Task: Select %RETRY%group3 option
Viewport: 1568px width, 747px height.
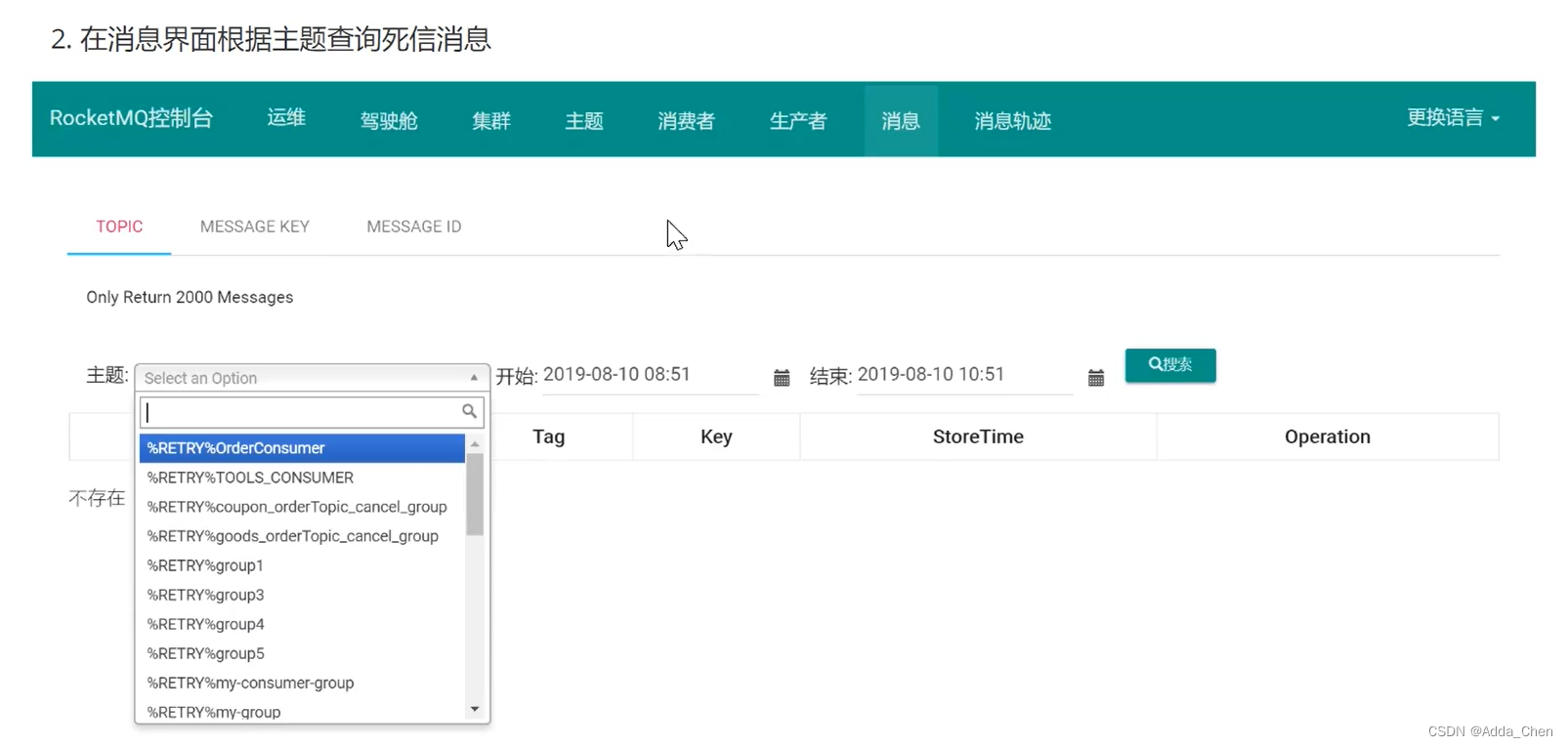Action: pos(302,595)
